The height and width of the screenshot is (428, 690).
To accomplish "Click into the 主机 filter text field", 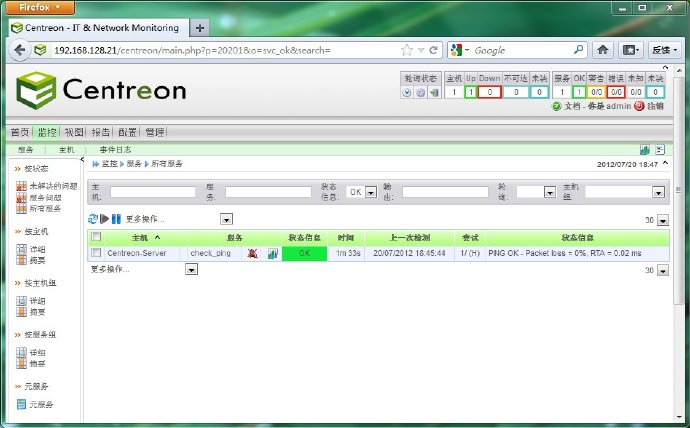I will point(153,192).
